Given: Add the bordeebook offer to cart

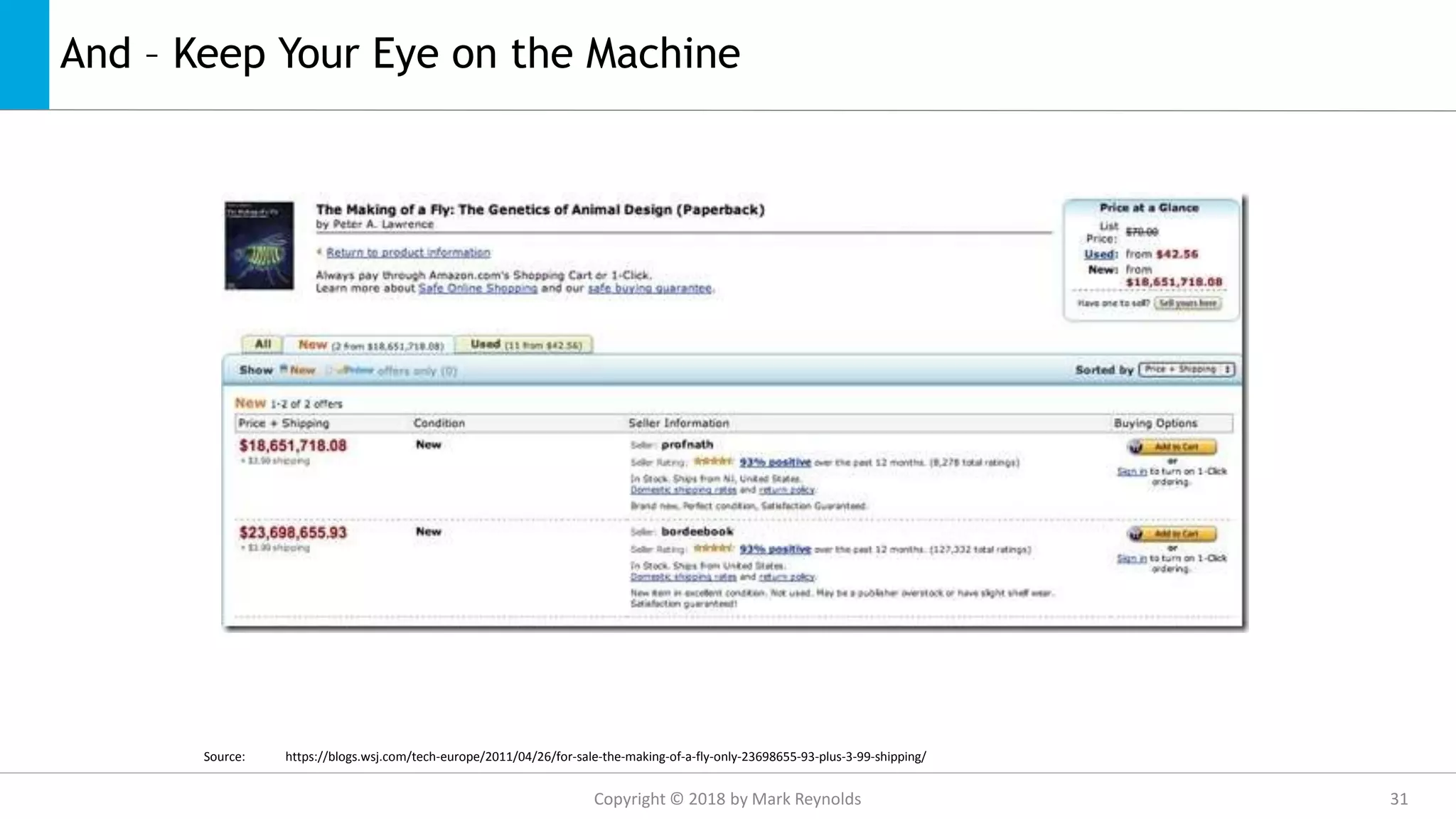Looking at the screenshot, I should (1172, 533).
